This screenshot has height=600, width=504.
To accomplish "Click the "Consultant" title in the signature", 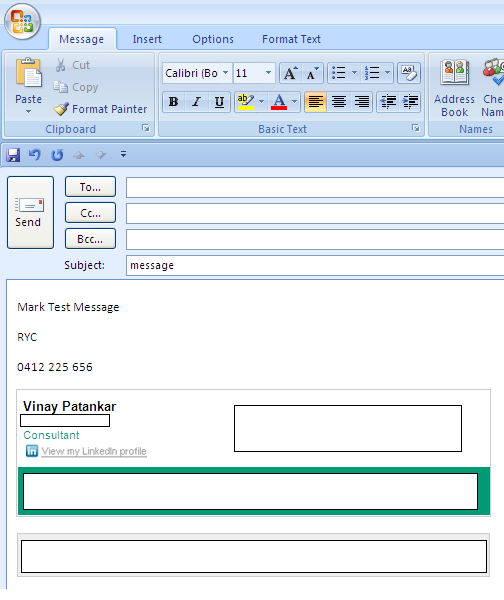I will click(51, 435).
